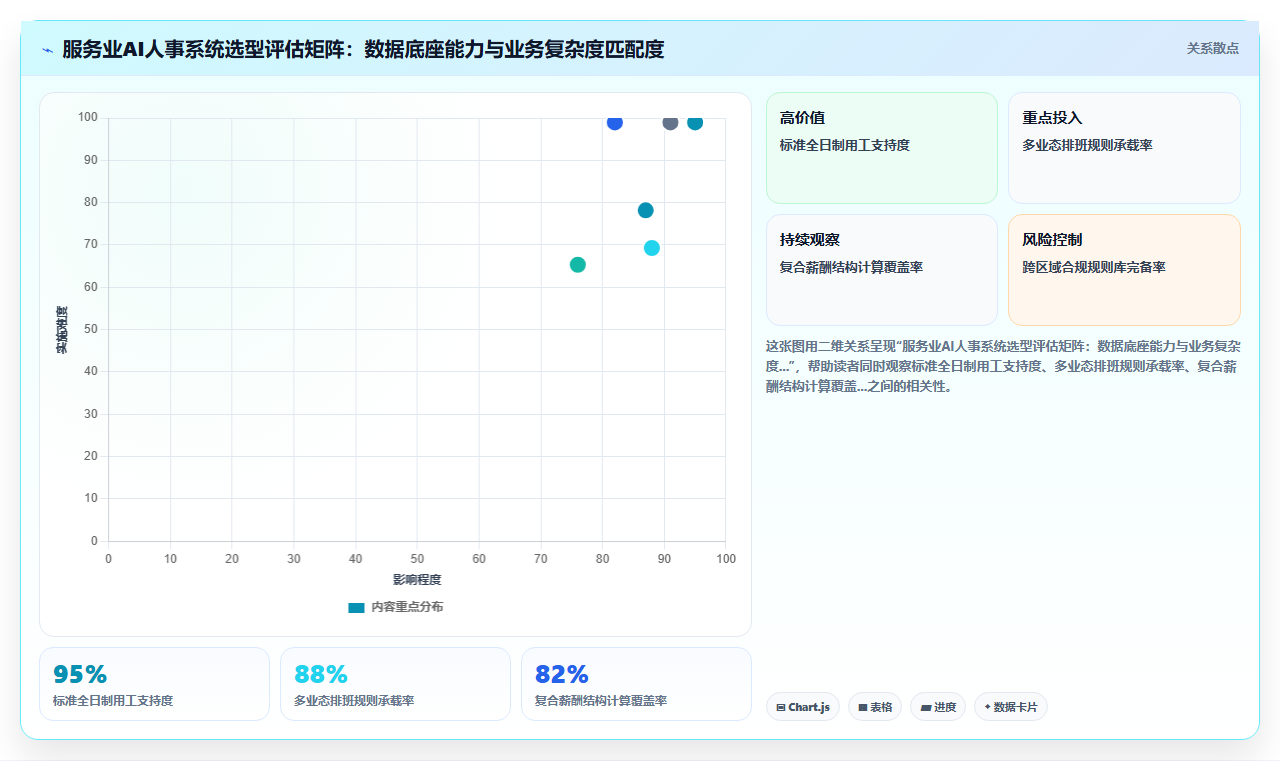1280x761 pixels.
Task: Click the main title 服务业AI人事系统选型评估矩阵
Action: tap(363, 49)
